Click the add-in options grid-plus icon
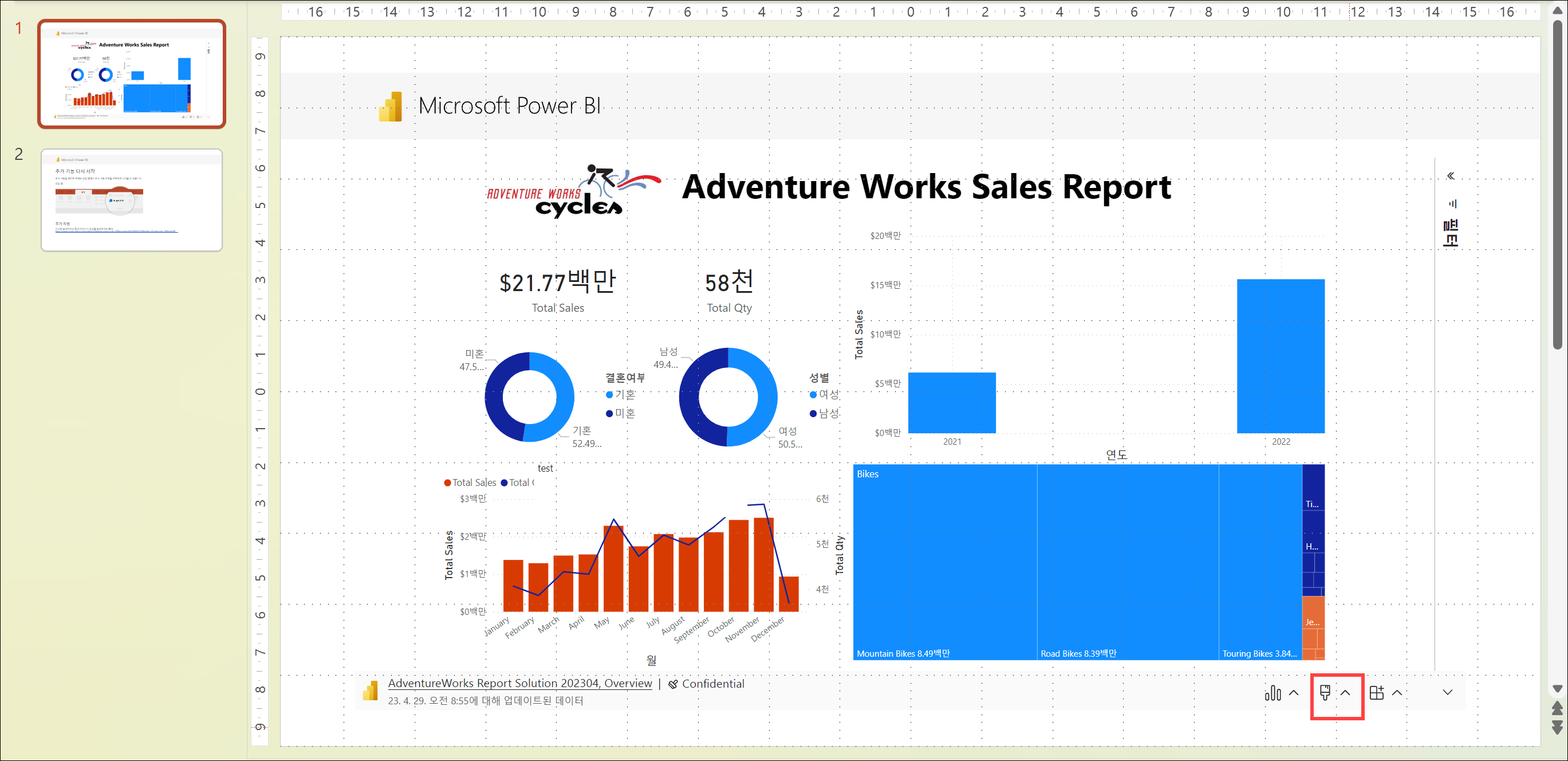 (1376, 693)
